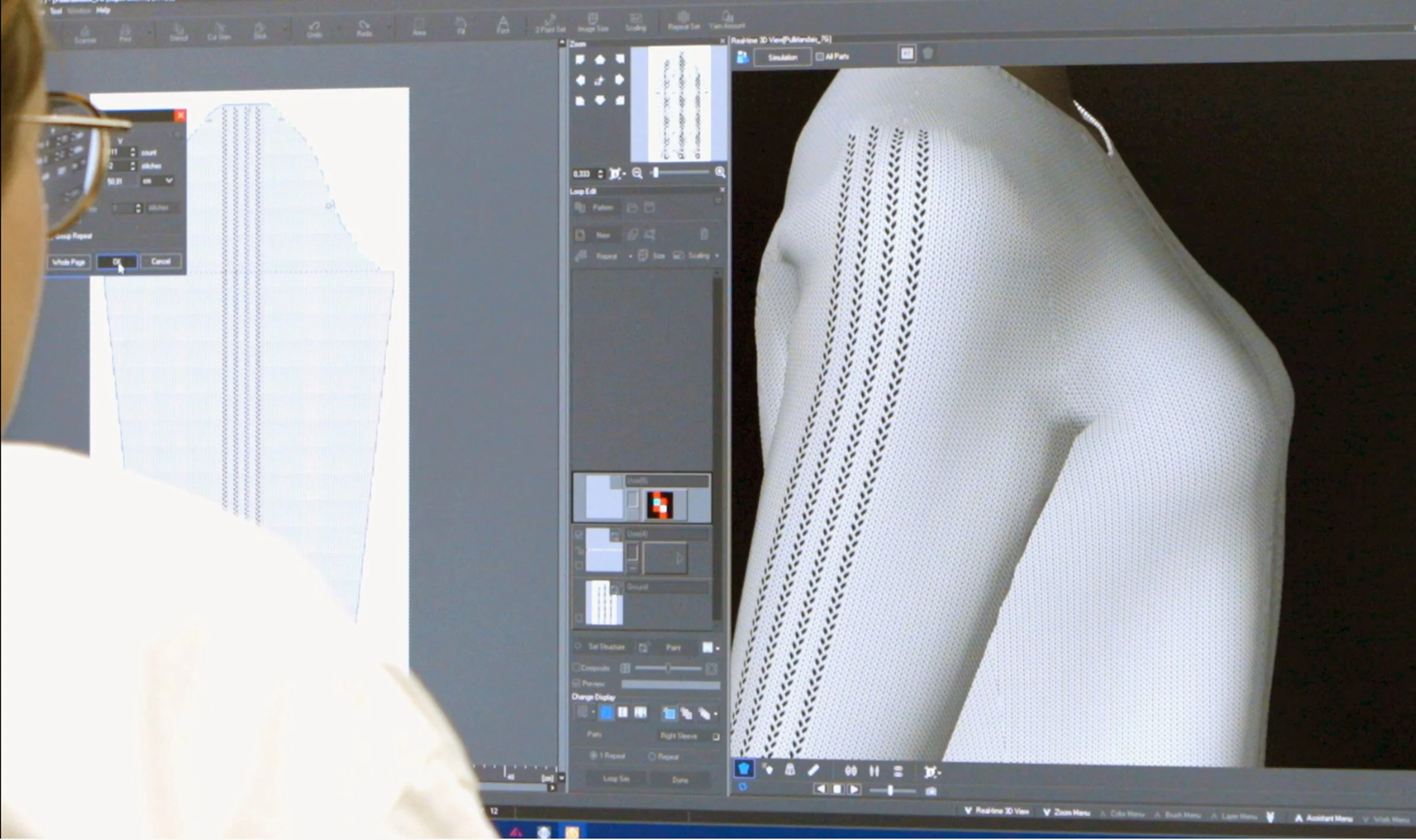Open the Right Sleeve parts dropdown
The width and height of the screenshot is (1416, 840).
click(717, 736)
